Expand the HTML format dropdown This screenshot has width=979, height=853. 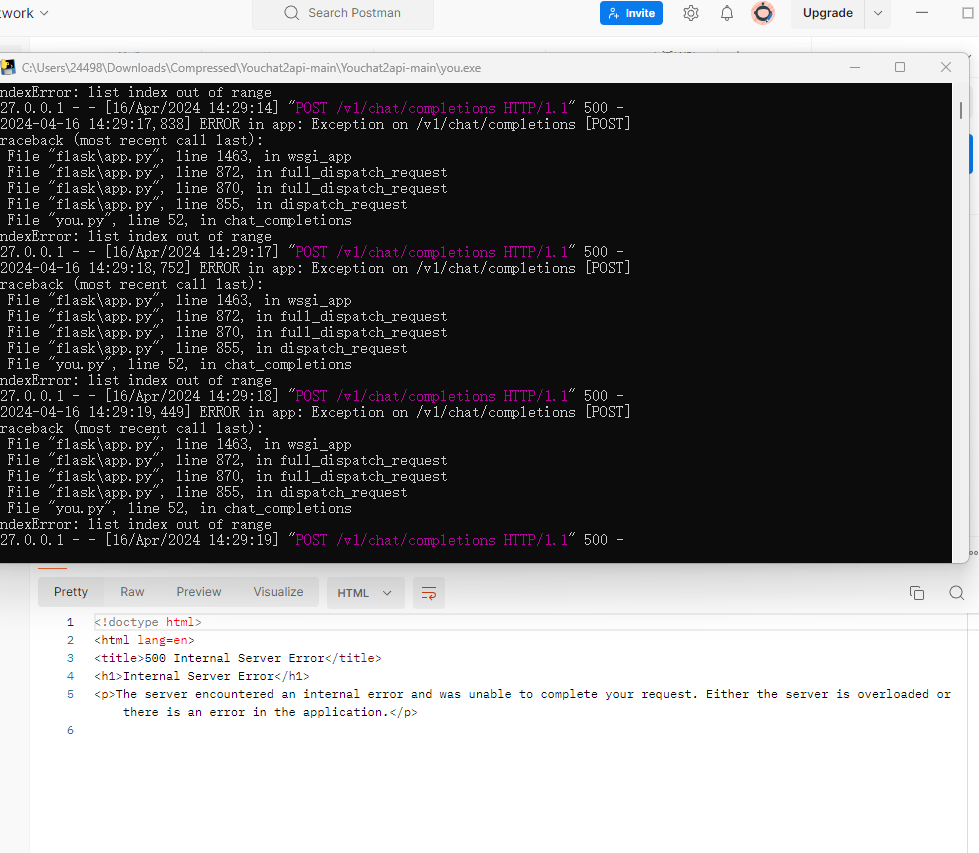(365, 593)
